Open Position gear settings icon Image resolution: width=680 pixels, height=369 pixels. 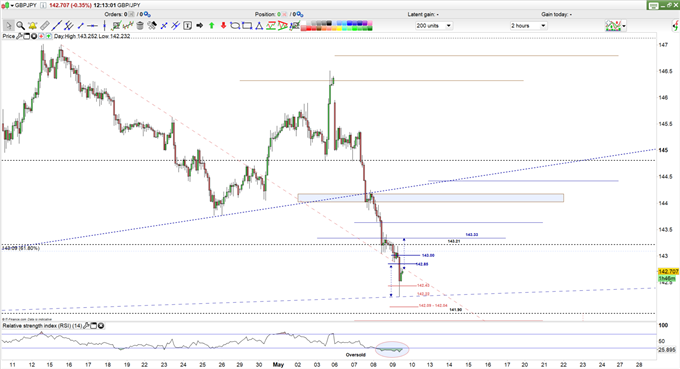click(300, 14)
